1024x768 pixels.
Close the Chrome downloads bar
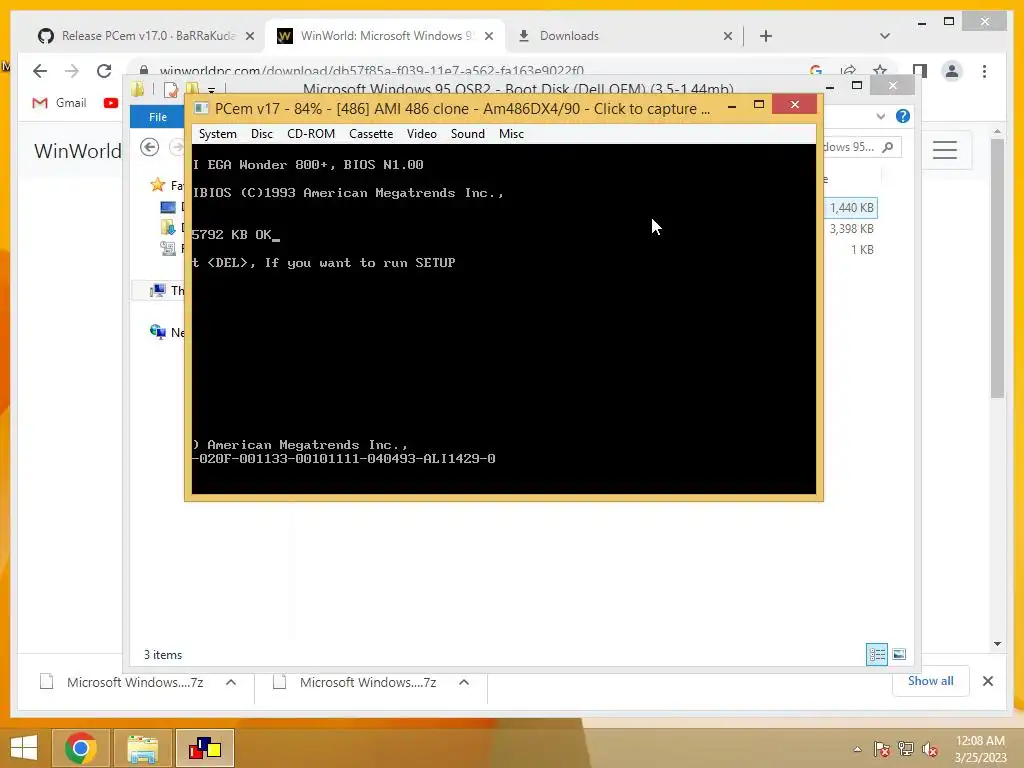[x=987, y=681]
